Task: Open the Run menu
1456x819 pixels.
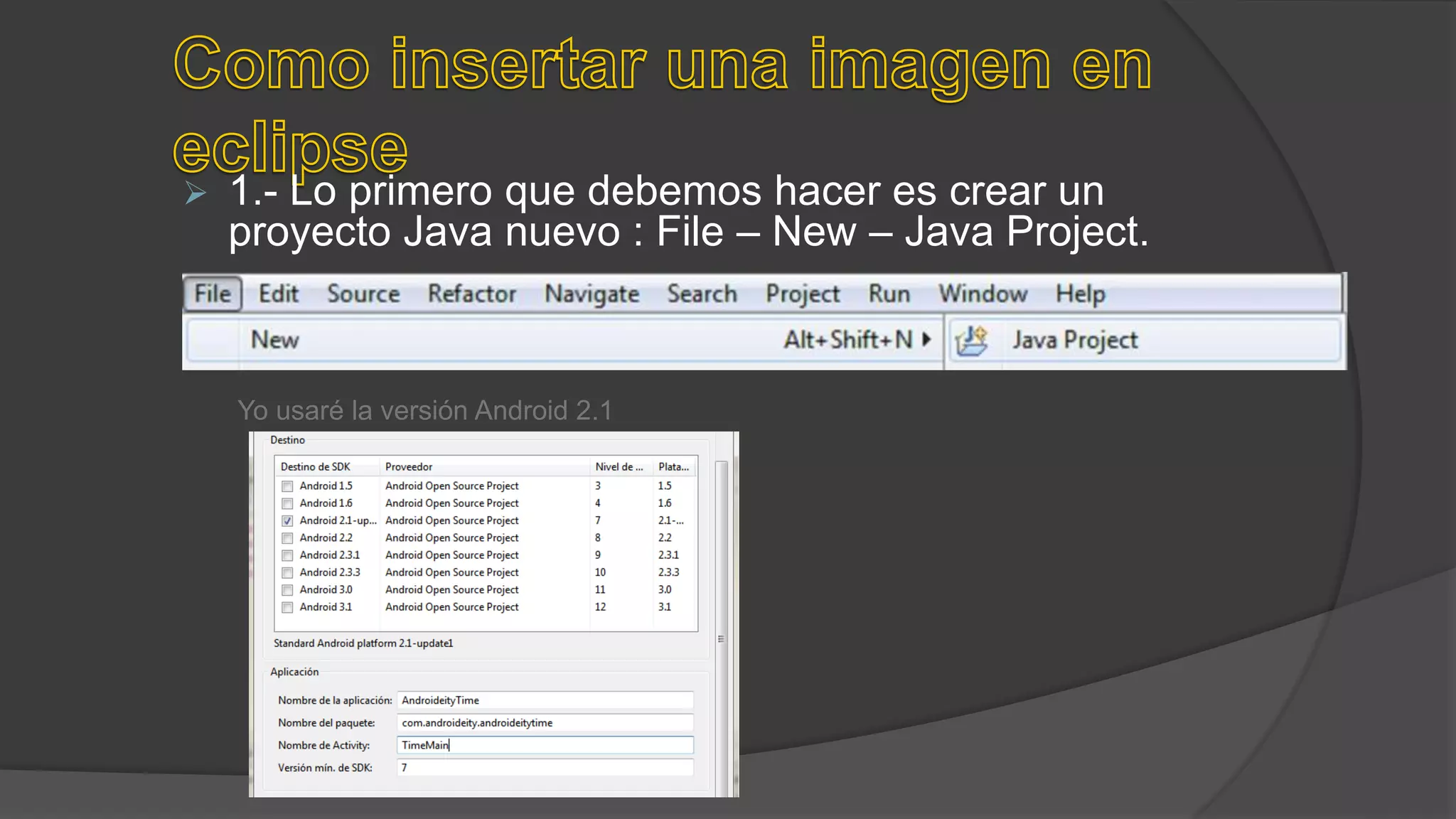Action: (889, 294)
